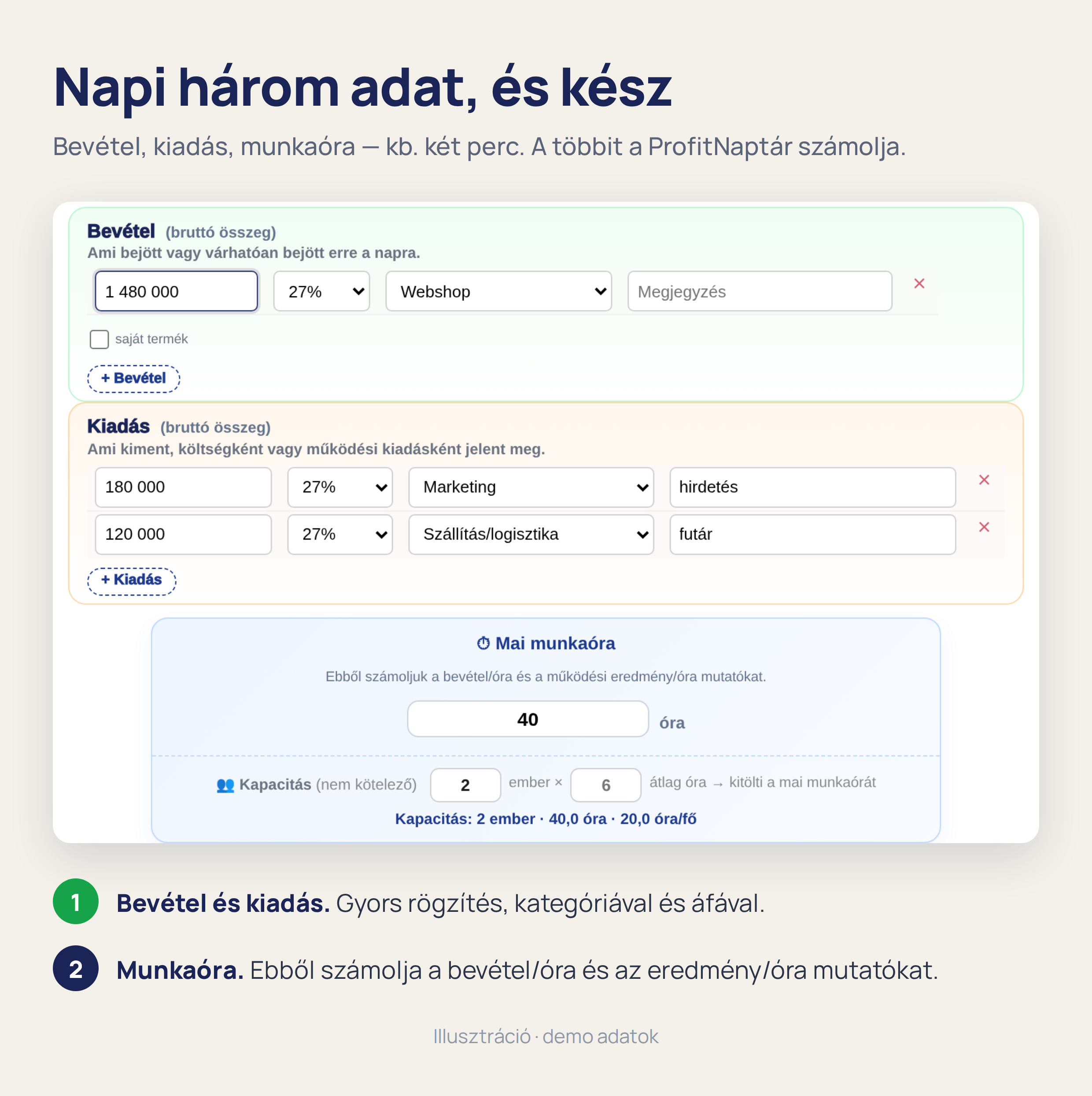The image size is (1092, 1096).
Task: Click the 'Napi három adat, és kész' title
Action: click(x=363, y=89)
